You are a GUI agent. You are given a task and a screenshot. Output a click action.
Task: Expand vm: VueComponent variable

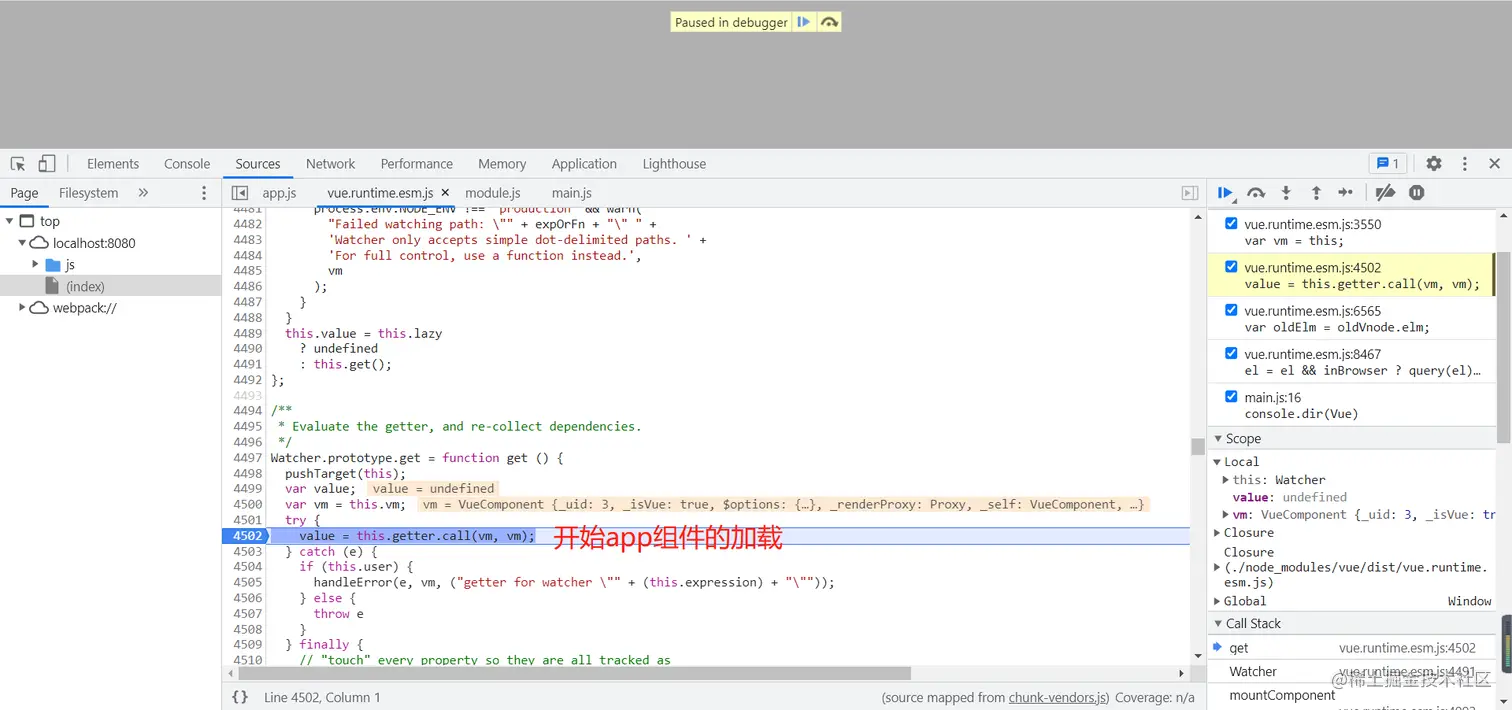[1226, 515]
